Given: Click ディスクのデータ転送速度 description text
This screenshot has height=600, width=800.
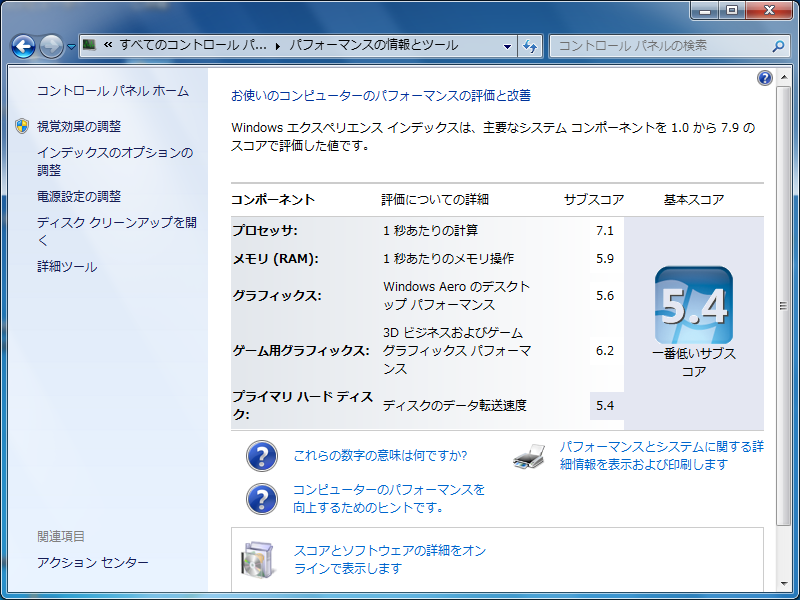Looking at the screenshot, I should coord(455,406).
